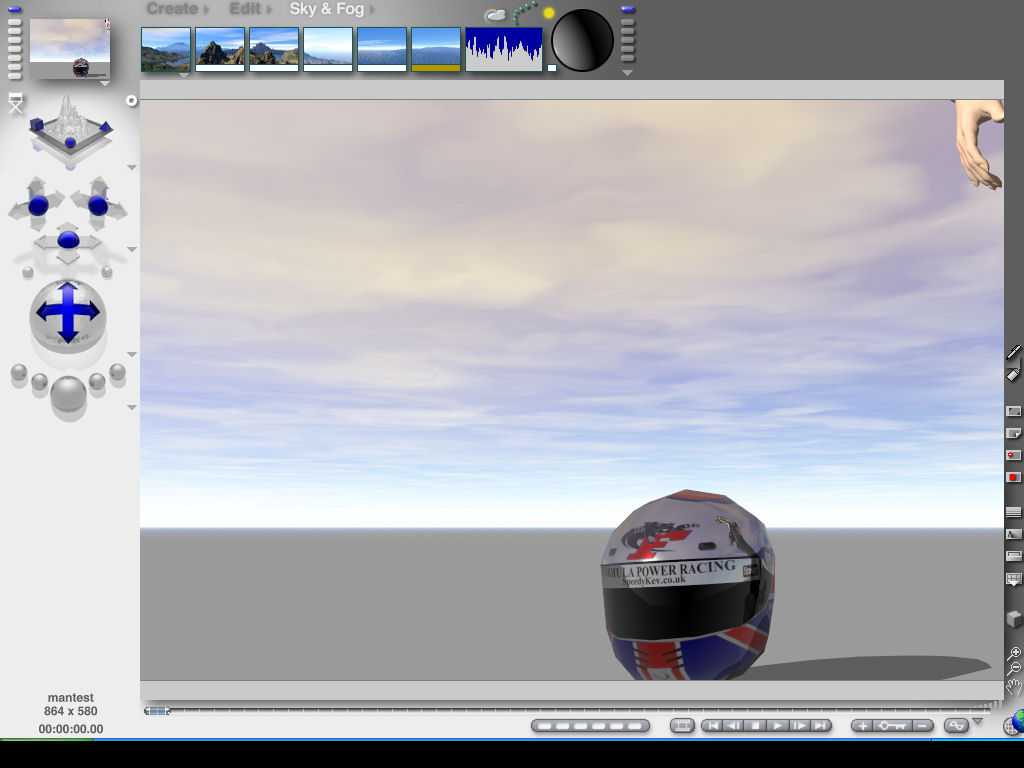This screenshot has height=768, width=1024.
Task: Click the filmstrip animation preview icon
Action: click(682, 726)
